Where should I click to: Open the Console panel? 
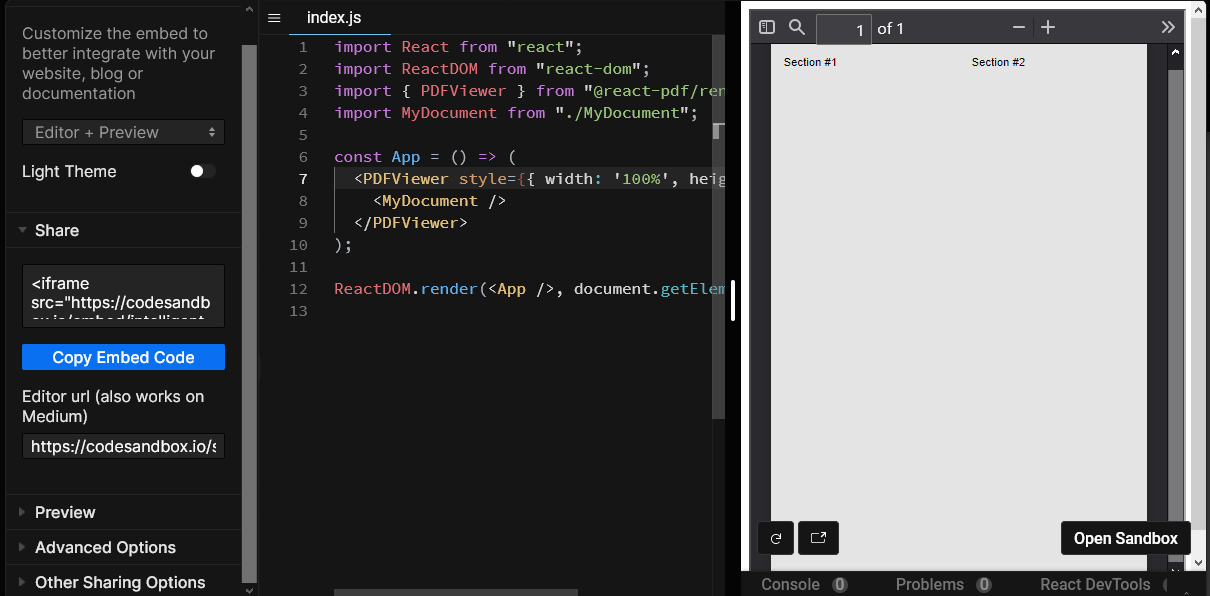[789, 584]
